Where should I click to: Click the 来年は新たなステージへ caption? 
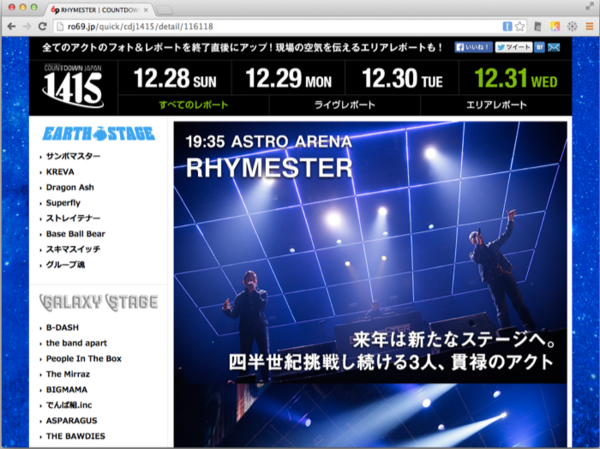[454, 340]
